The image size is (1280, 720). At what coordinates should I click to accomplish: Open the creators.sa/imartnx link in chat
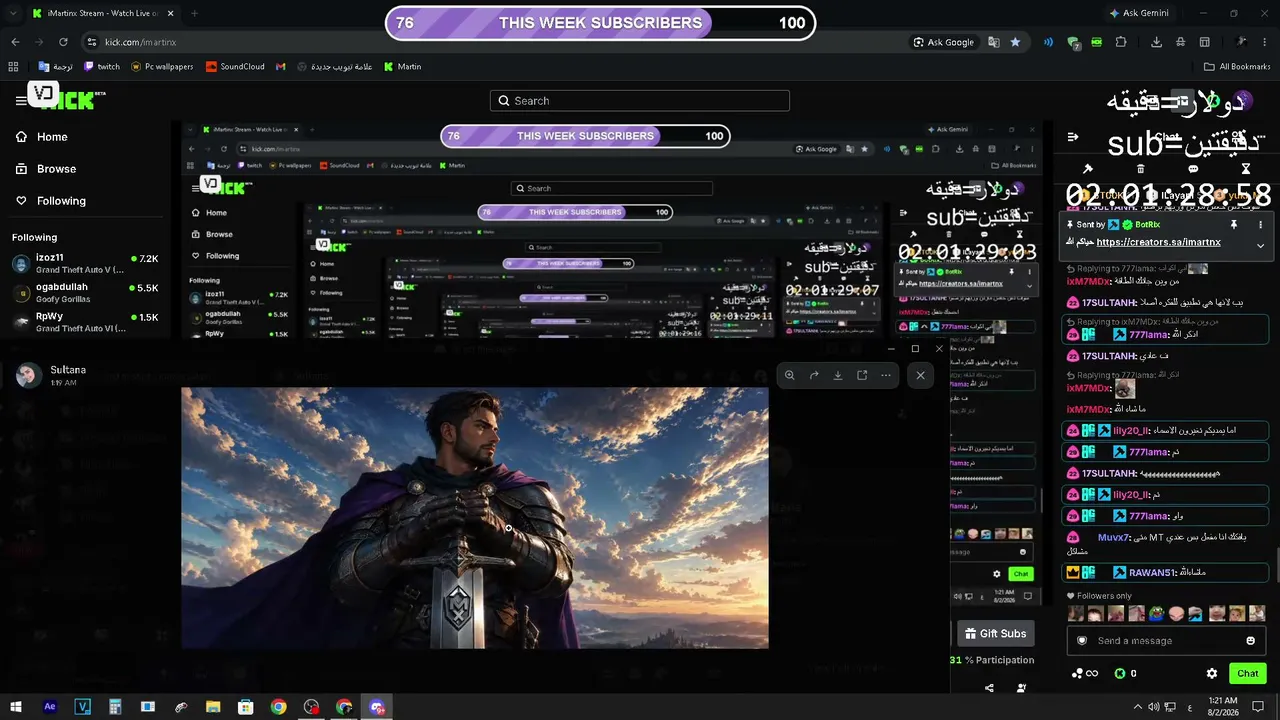(x=1158, y=242)
